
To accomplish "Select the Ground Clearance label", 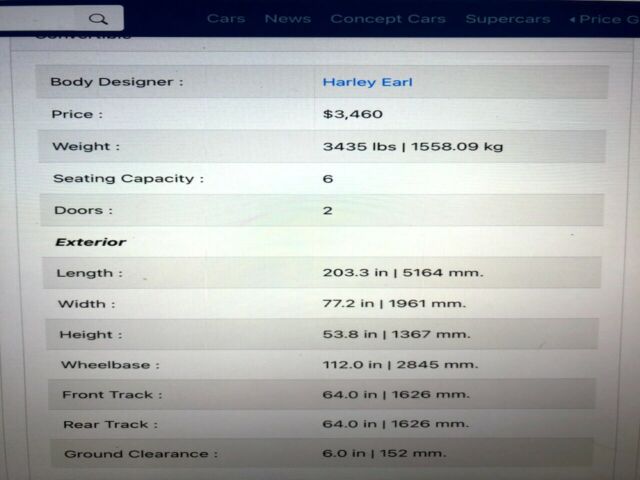I will pyautogui.click(x=141, y=454).
